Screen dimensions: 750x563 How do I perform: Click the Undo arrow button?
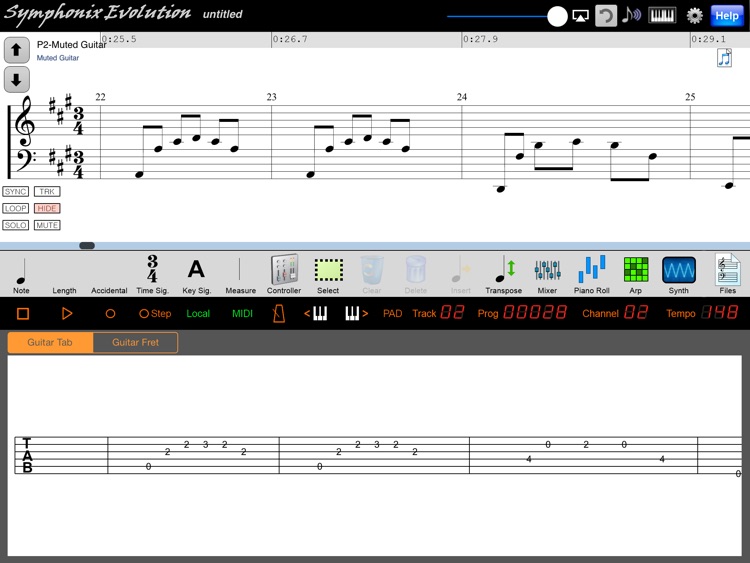[x=606, y=16]
